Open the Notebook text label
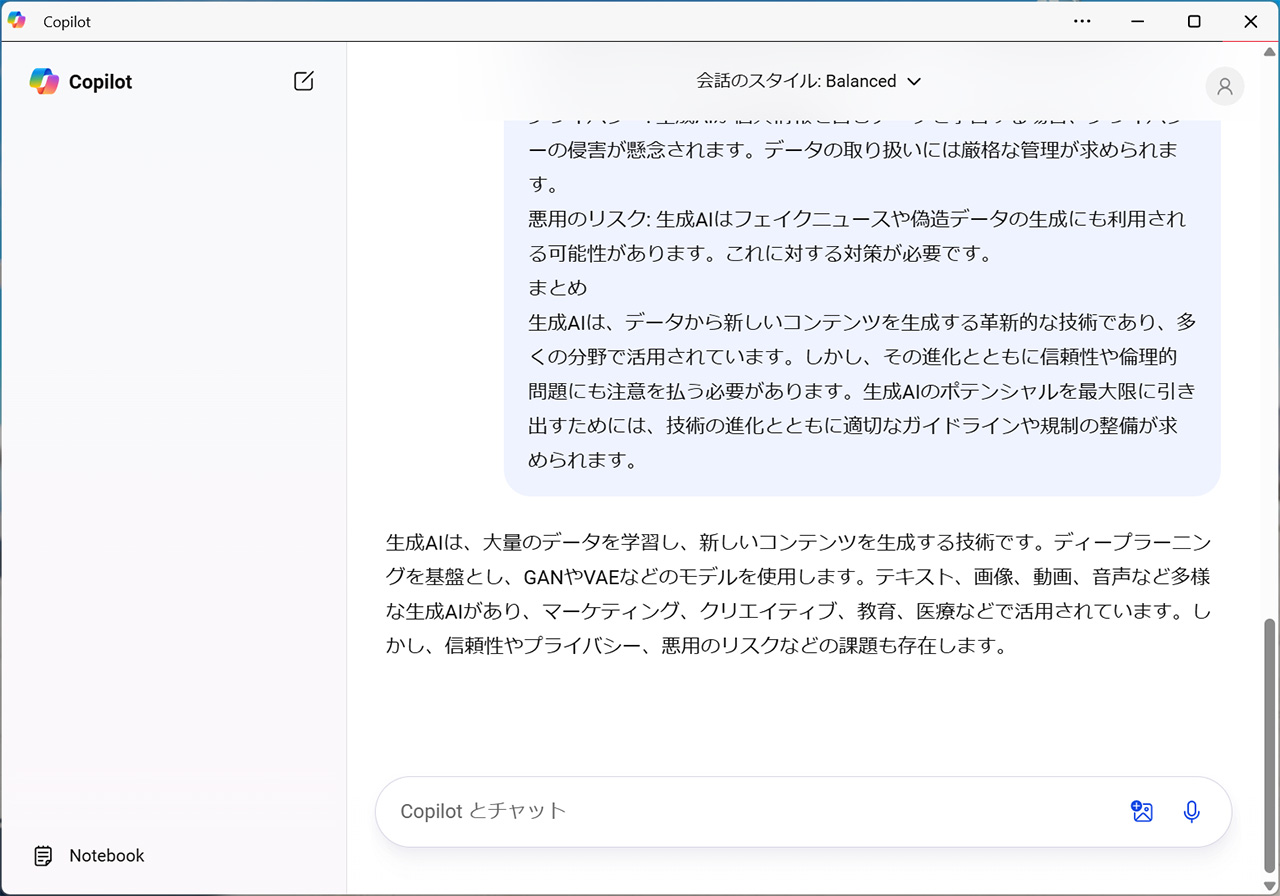Viewport: 1280px width, 896px height. pyautogui.click(x=106, y=856)
